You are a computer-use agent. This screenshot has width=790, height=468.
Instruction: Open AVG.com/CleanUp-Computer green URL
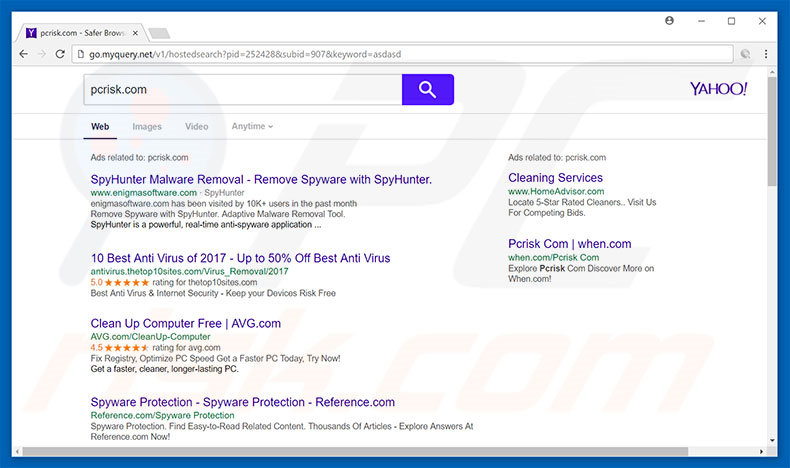pos(150,337)
